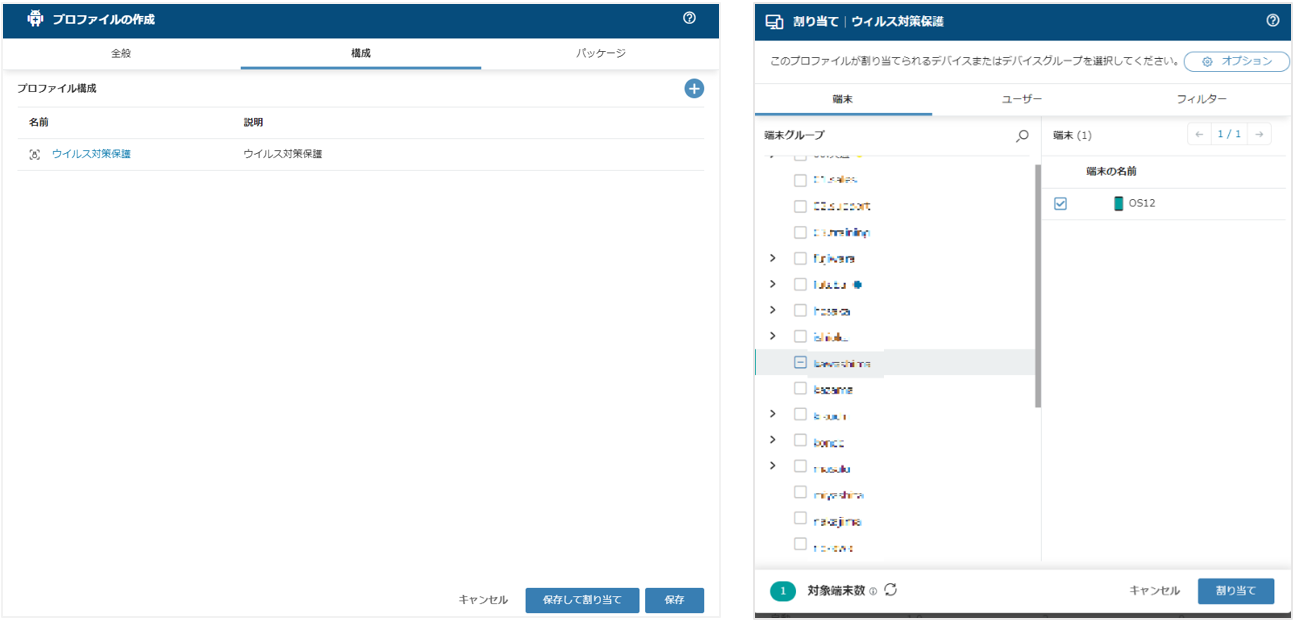Check the fujiwara group checkbox
The image size is (1293, 620).
click(x=800, y=258)
